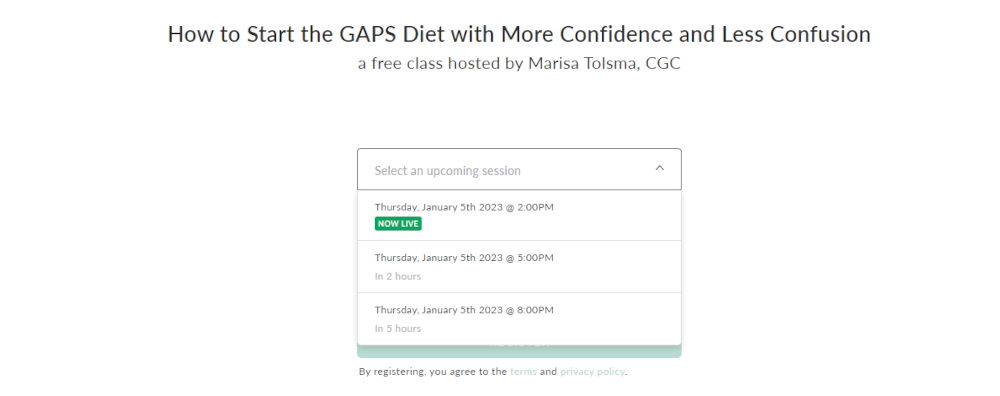Viewport: 1000px width, 396px height.
Task: Choose the Thursday, January 5th 5:00PM session
Action: click(x=519, y=267)
